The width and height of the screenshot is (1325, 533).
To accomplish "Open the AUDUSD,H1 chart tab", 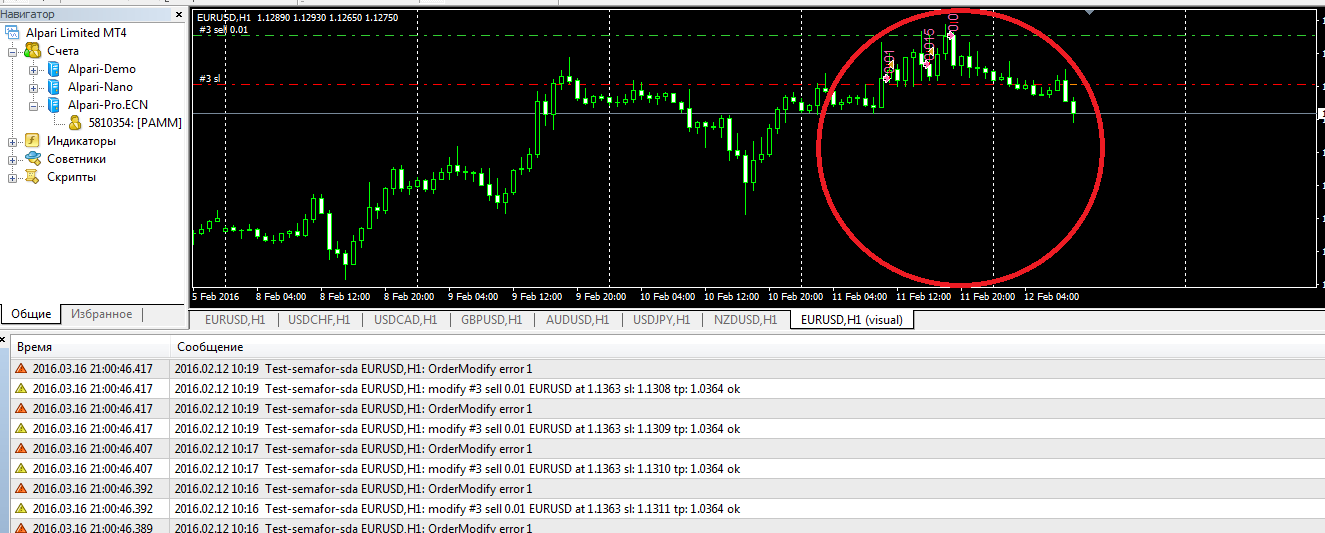I will pos(577,320).
